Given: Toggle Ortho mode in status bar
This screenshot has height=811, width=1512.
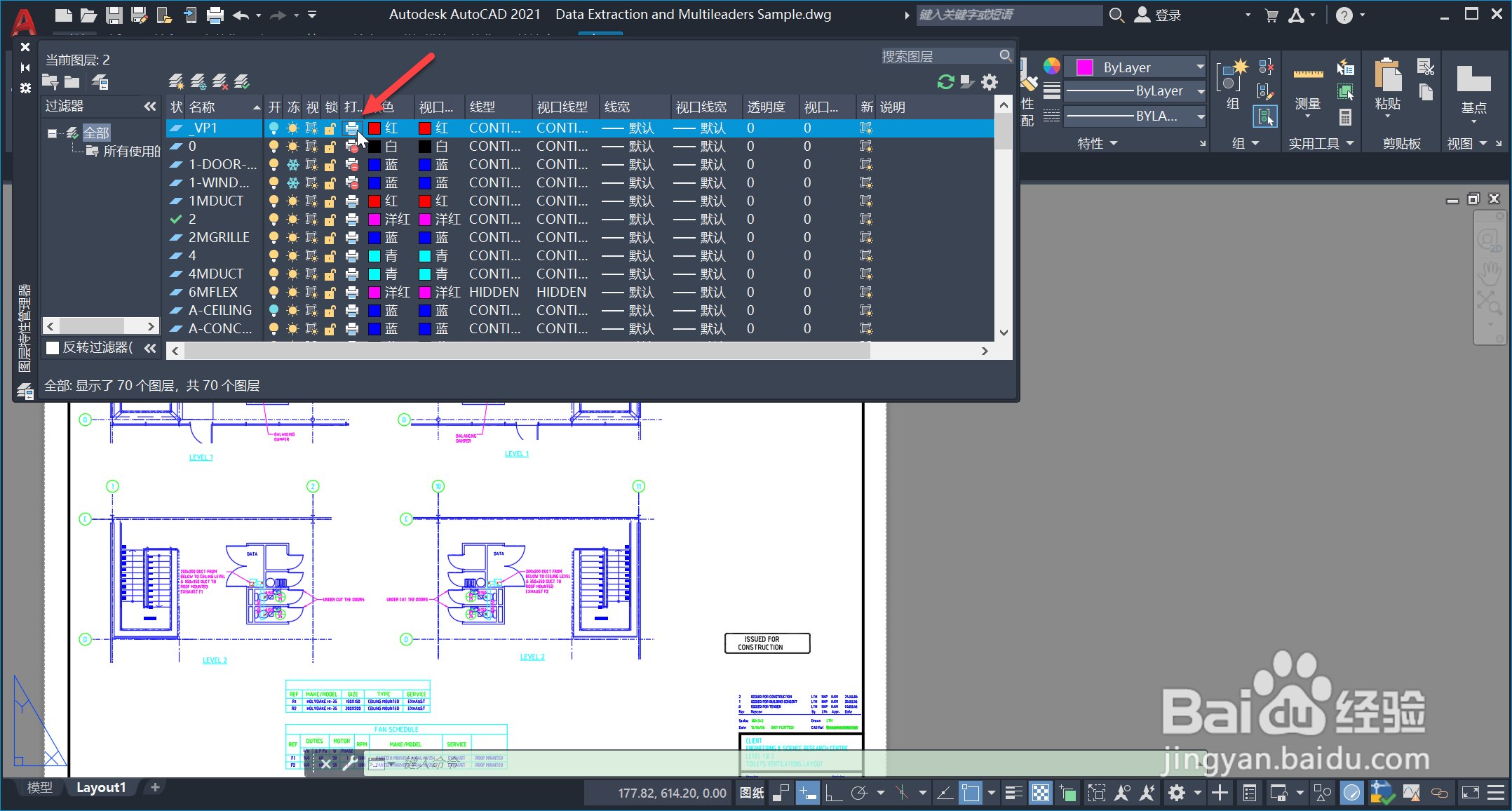Looking at the screenshot, I should pyautogui.click(x=834, y=793).
